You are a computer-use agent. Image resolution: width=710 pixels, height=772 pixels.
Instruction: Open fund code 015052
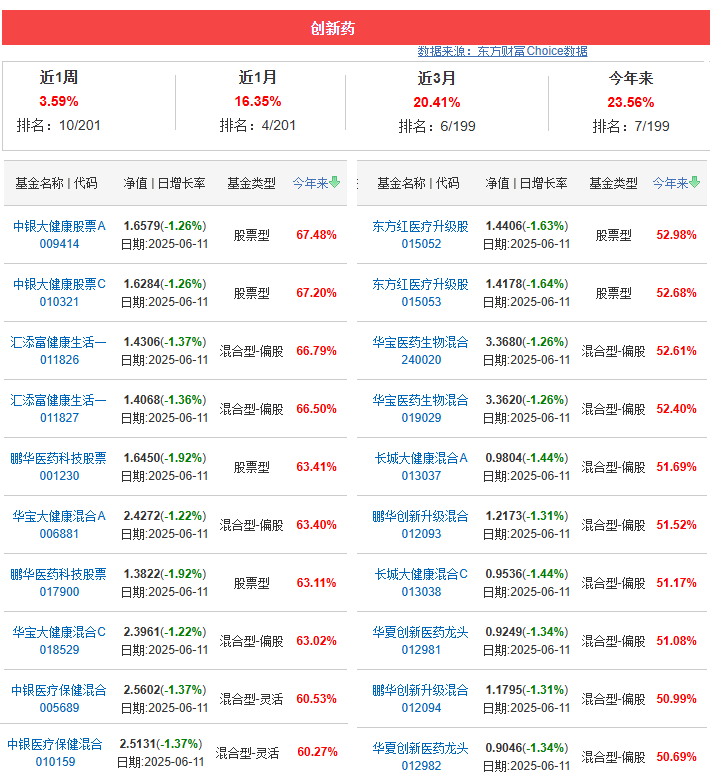click(x=421, y=244)
